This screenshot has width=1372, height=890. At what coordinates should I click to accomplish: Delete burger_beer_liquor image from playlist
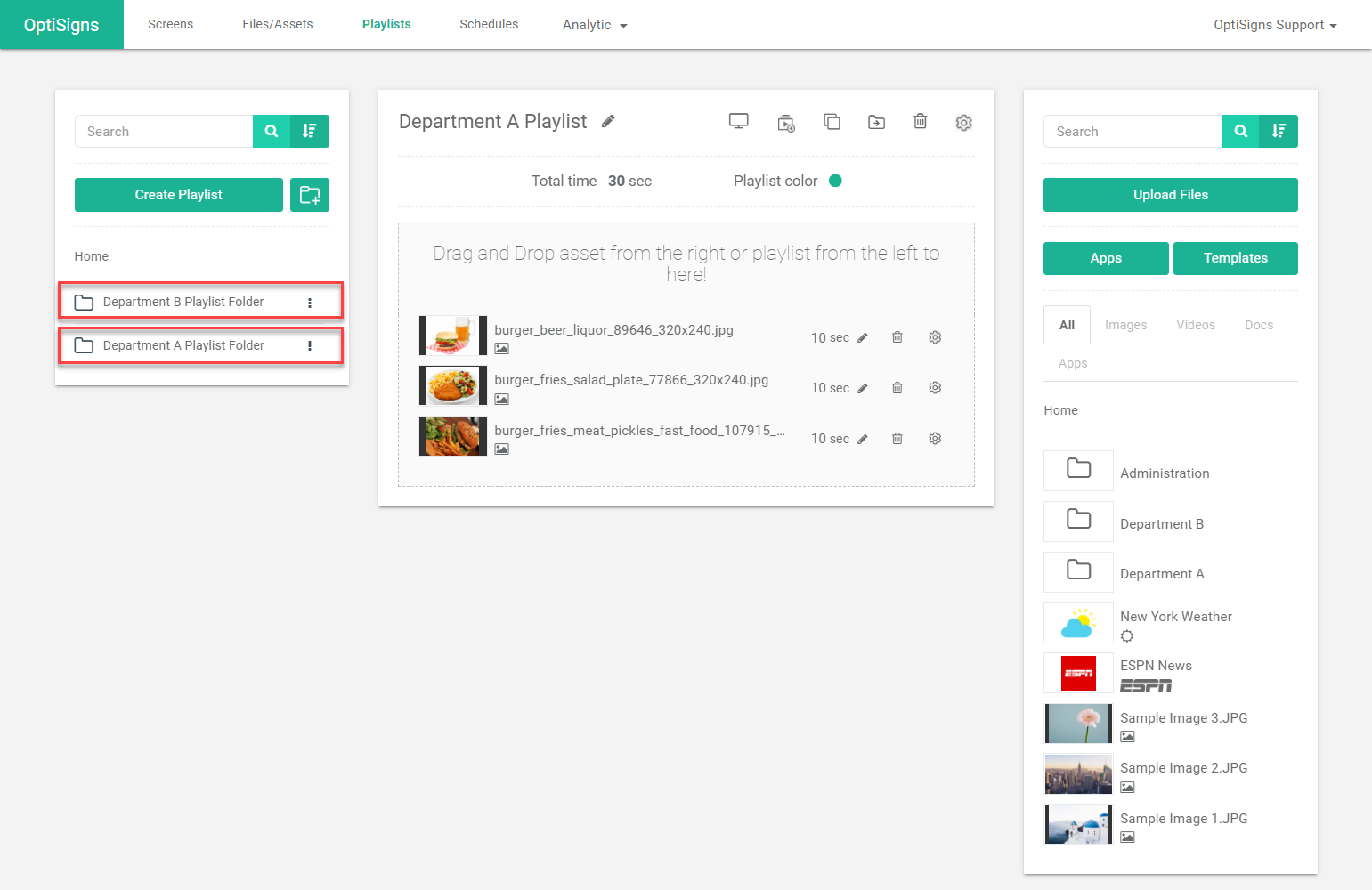(x=897, y=337)
